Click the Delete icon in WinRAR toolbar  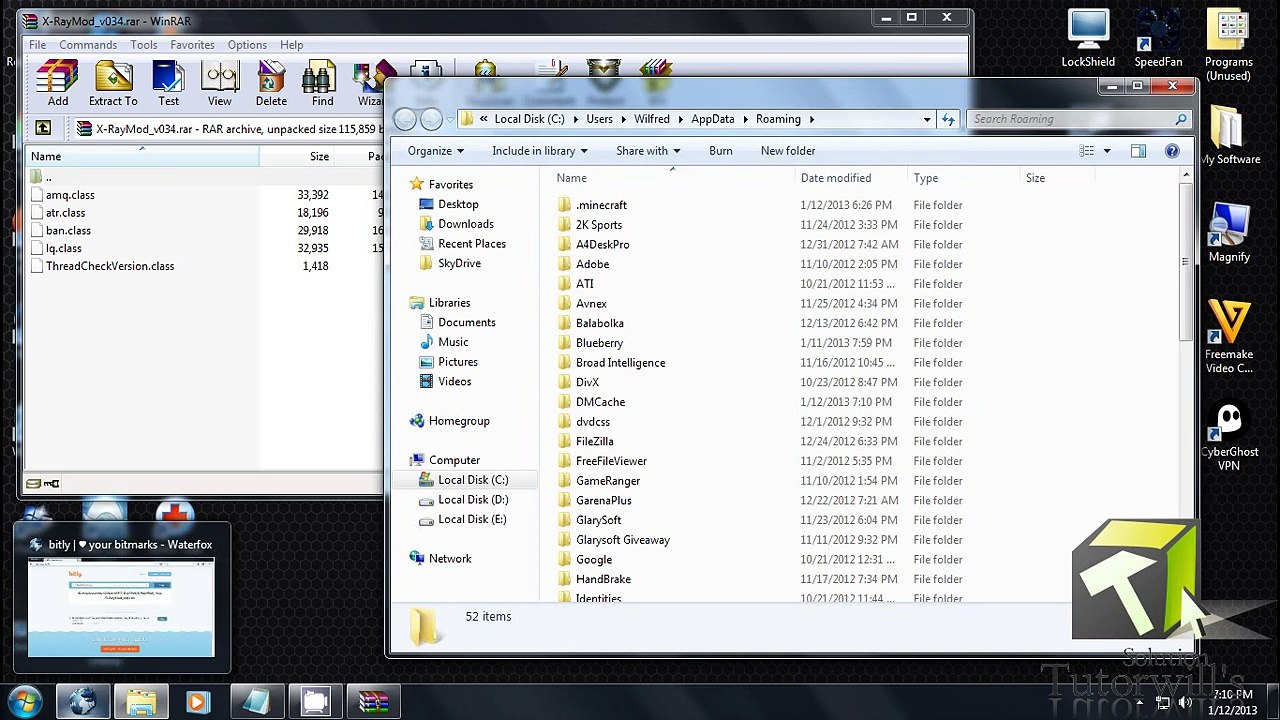(x=271, y=84)
